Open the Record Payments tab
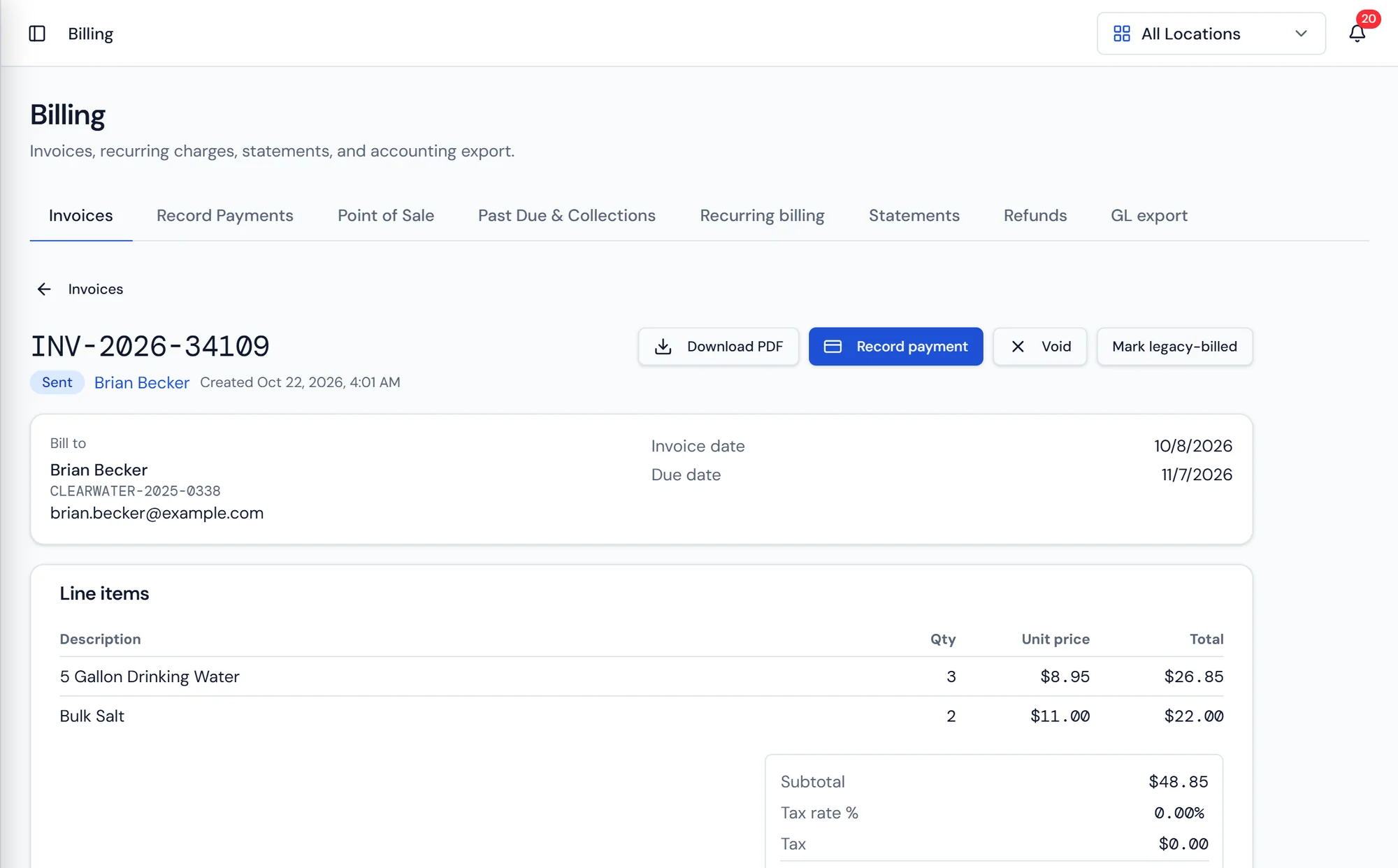This screenshot has height=868, width=1398. pos(225,215)
